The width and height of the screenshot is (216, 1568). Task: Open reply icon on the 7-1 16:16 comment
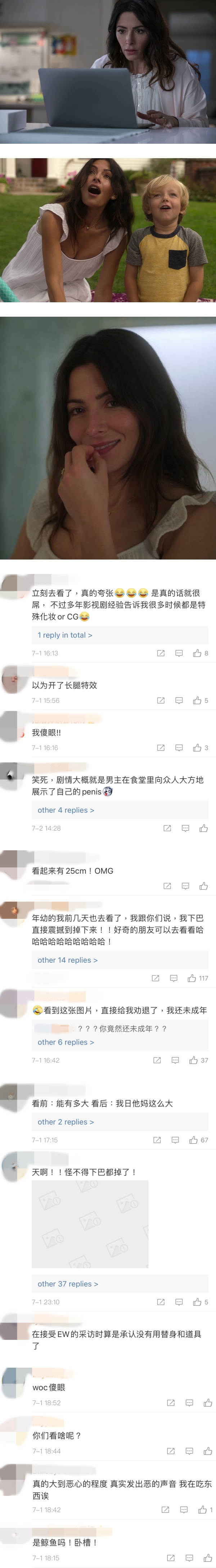(x=179, y=748)
